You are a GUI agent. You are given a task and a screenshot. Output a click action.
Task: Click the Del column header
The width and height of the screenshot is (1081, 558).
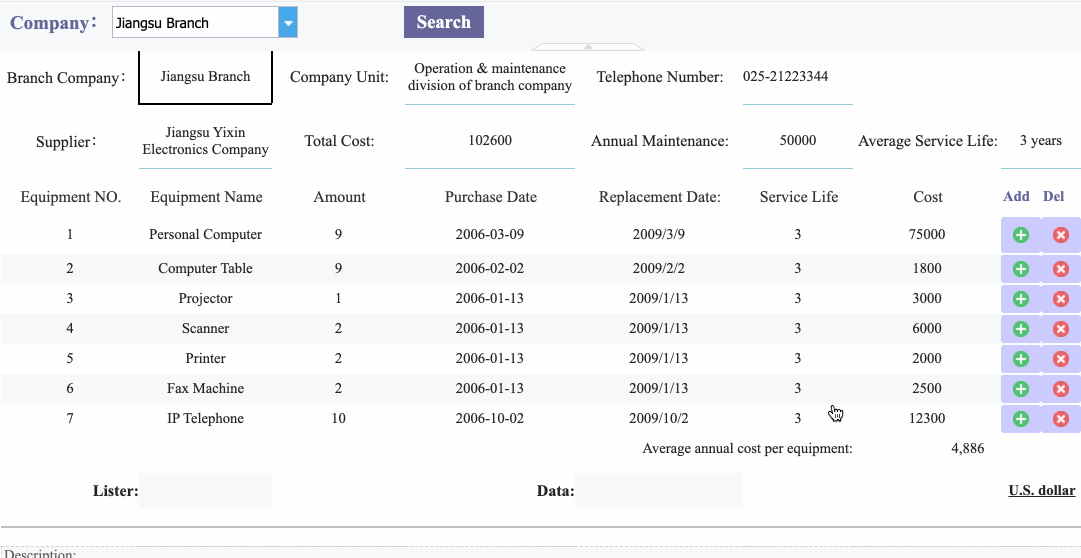point(1053,197)
